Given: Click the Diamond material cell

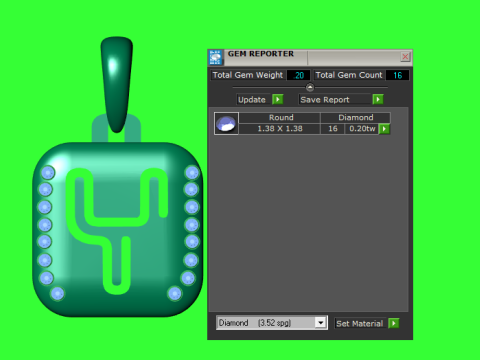Looking at the screenshot, I should (355, 118).
